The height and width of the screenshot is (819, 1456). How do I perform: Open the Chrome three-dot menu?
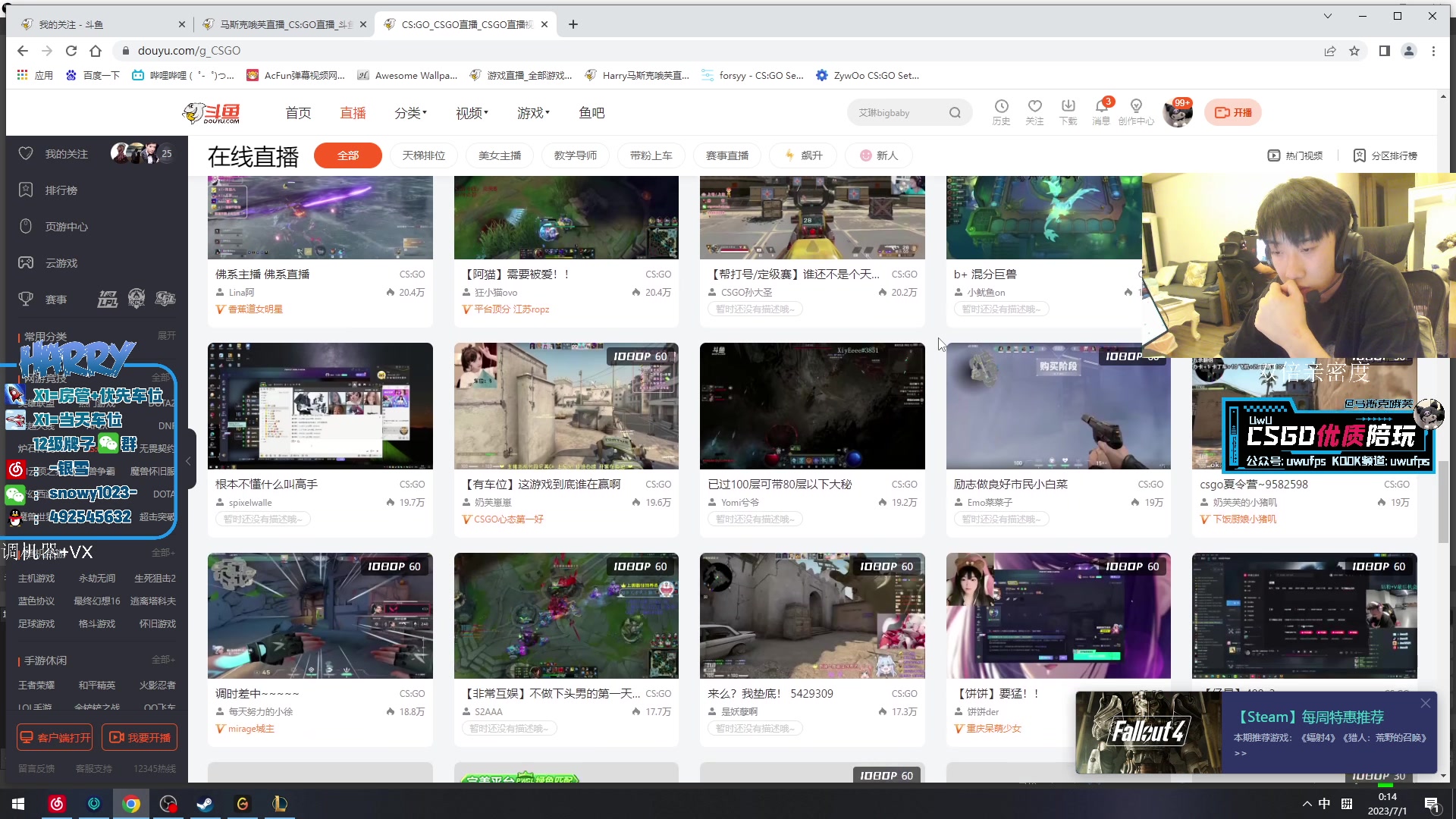point(1433,51)
